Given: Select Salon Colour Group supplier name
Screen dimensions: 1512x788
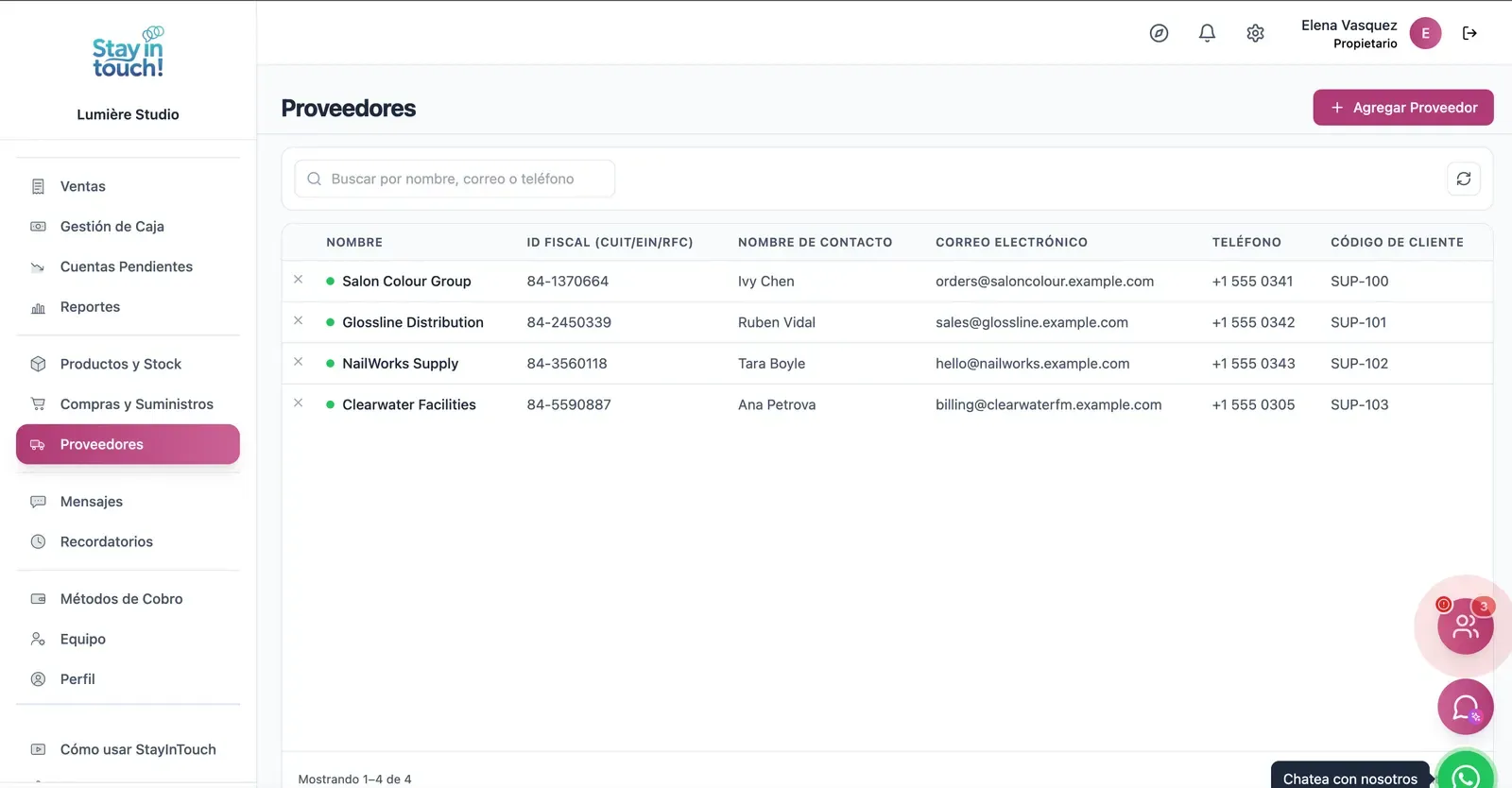Looking at the screenshot, I should coord(406,282).
